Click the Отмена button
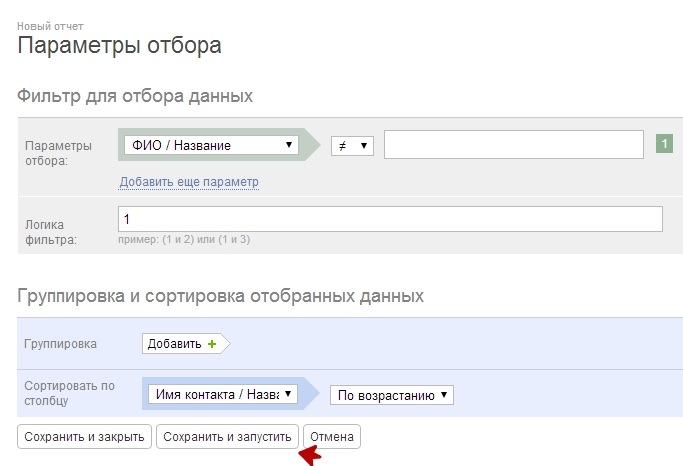 (x=332, y=437)
